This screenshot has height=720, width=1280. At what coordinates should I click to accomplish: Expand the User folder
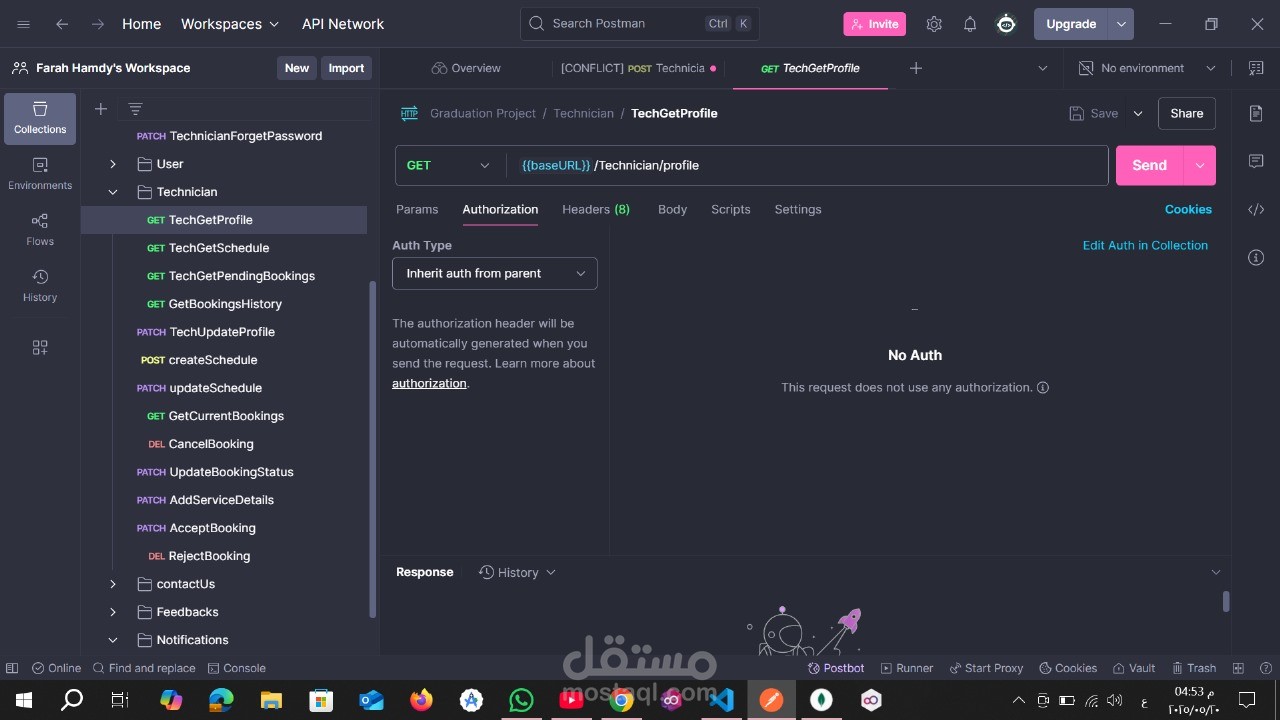[x=113, y=164]
